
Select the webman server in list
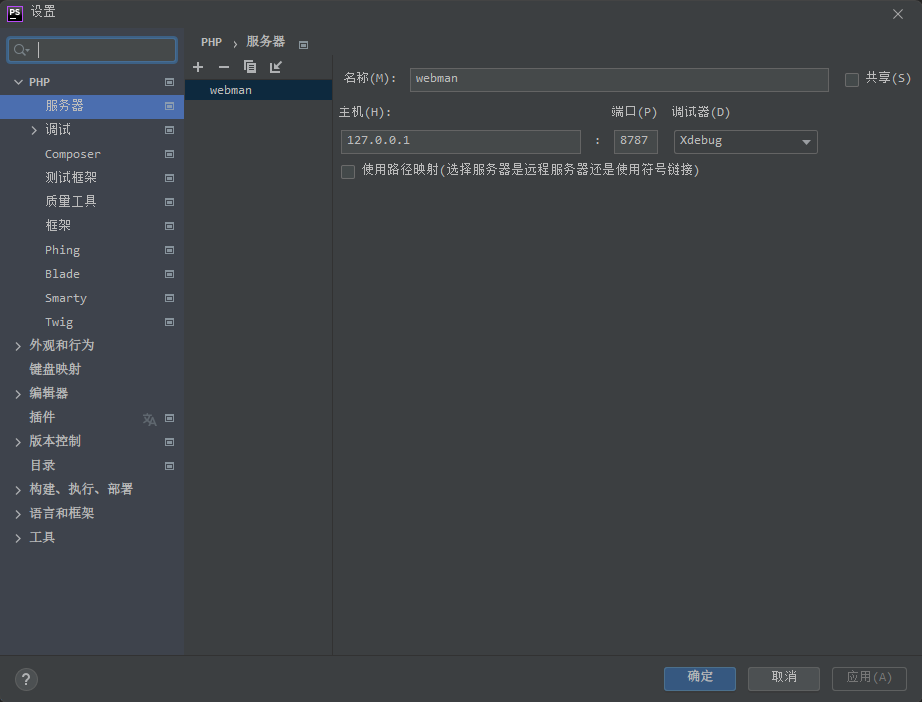pos(259,90)
